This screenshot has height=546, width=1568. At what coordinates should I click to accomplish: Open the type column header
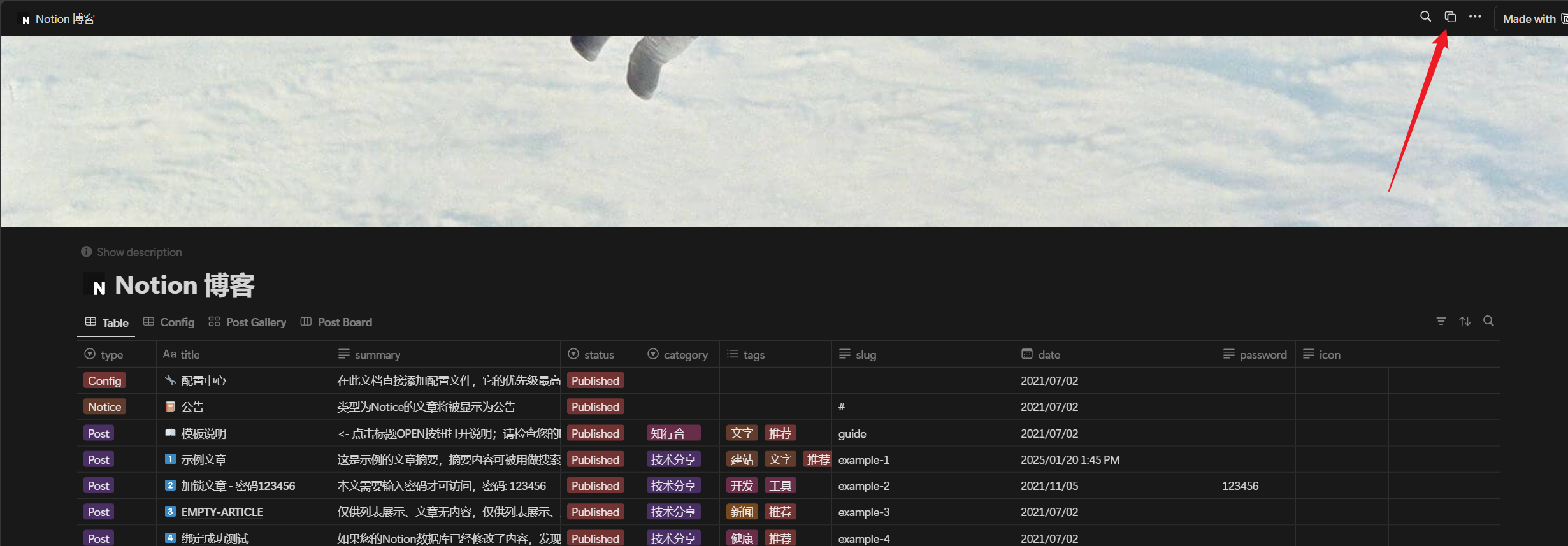tap(117, 354)
